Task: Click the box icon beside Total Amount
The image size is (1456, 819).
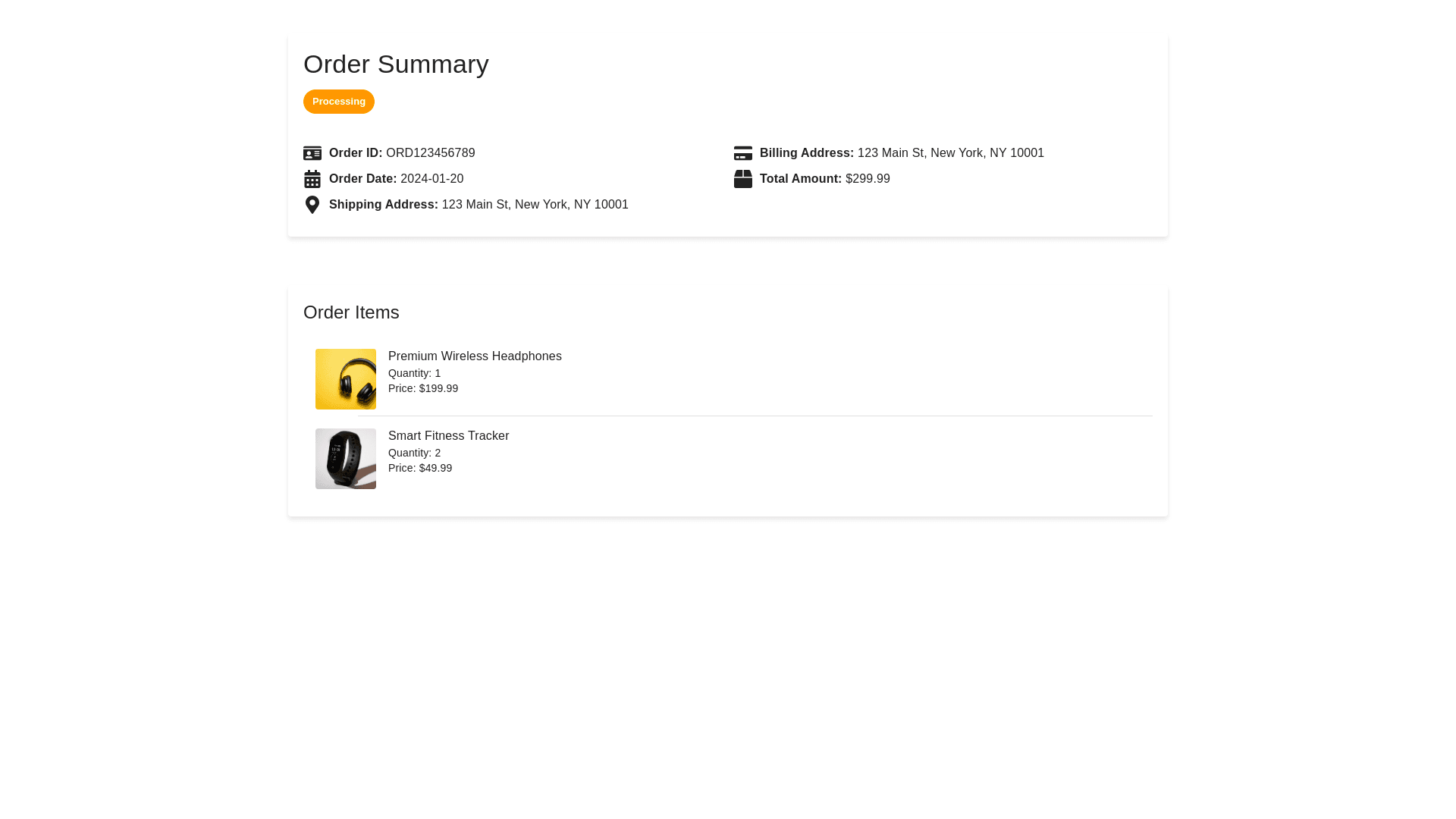Action: click(743, 179)
